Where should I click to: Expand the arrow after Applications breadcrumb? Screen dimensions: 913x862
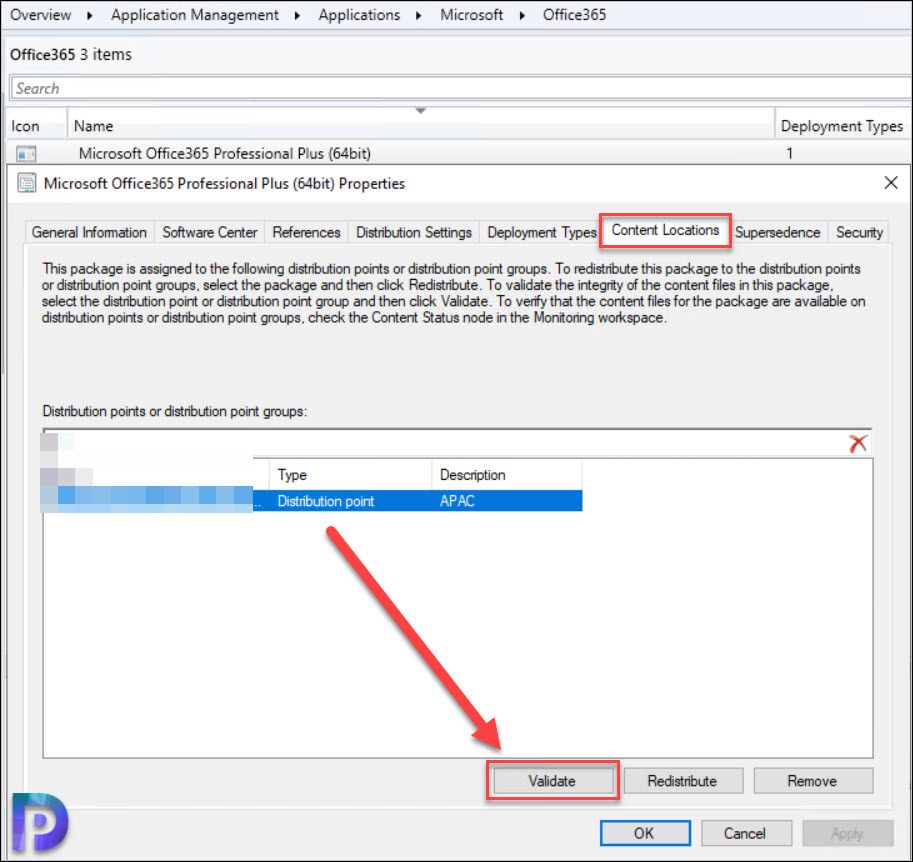click(x=419, y=15)
